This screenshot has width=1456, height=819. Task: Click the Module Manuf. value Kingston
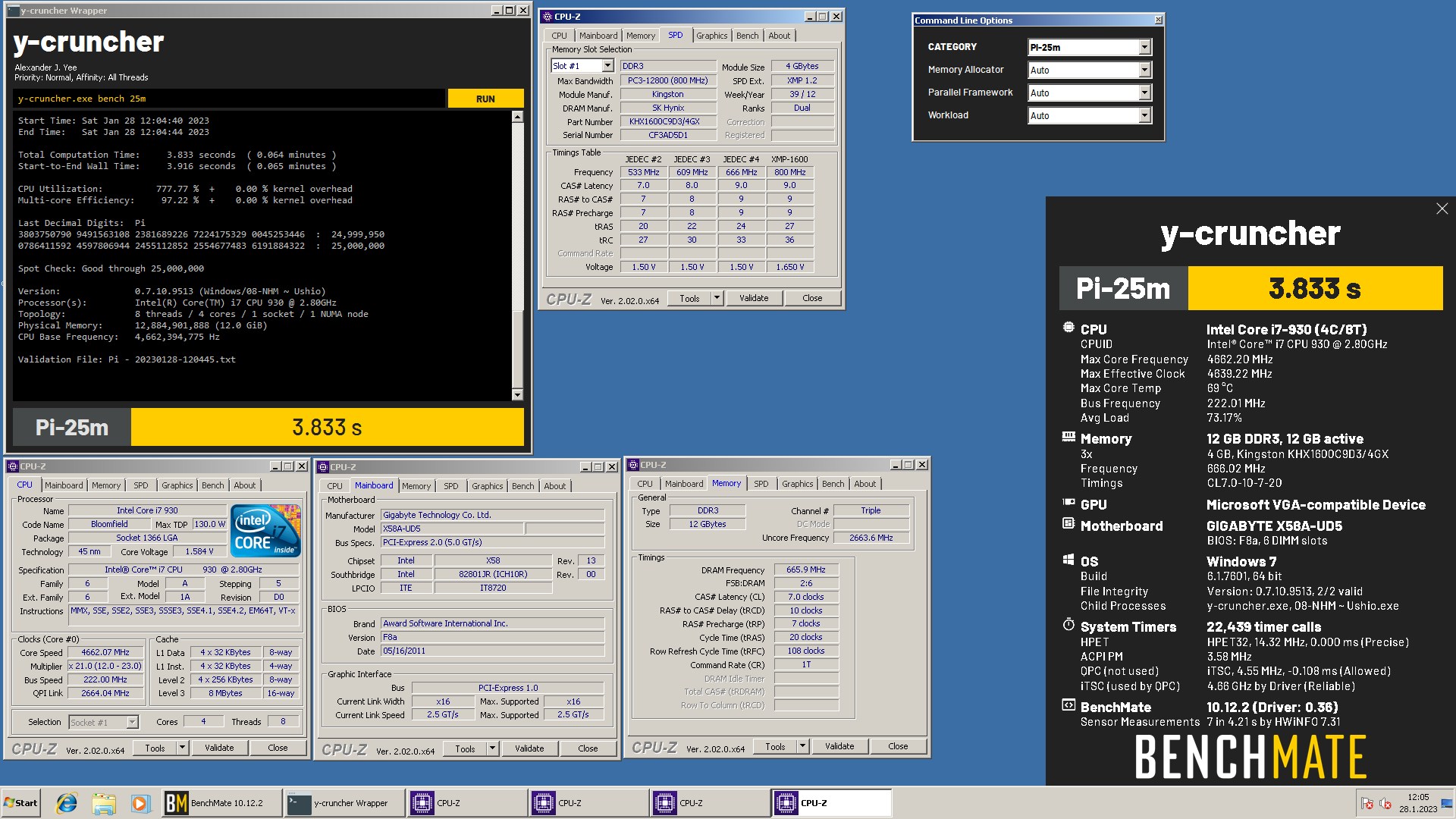coord(668,94)
